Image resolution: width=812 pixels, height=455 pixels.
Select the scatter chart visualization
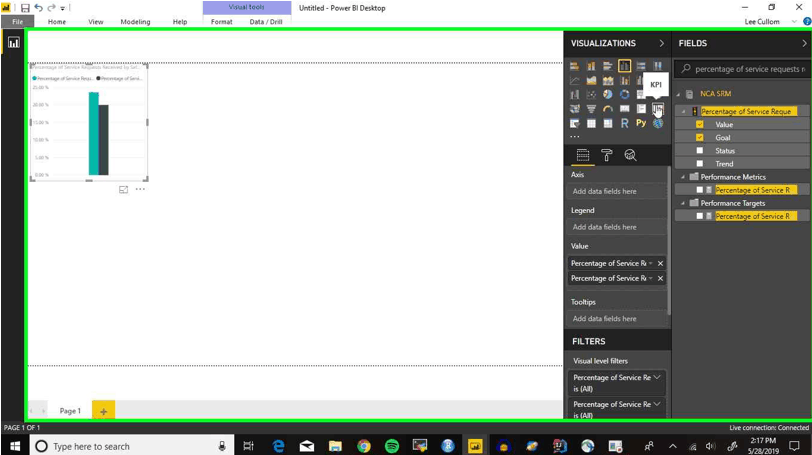591,95
